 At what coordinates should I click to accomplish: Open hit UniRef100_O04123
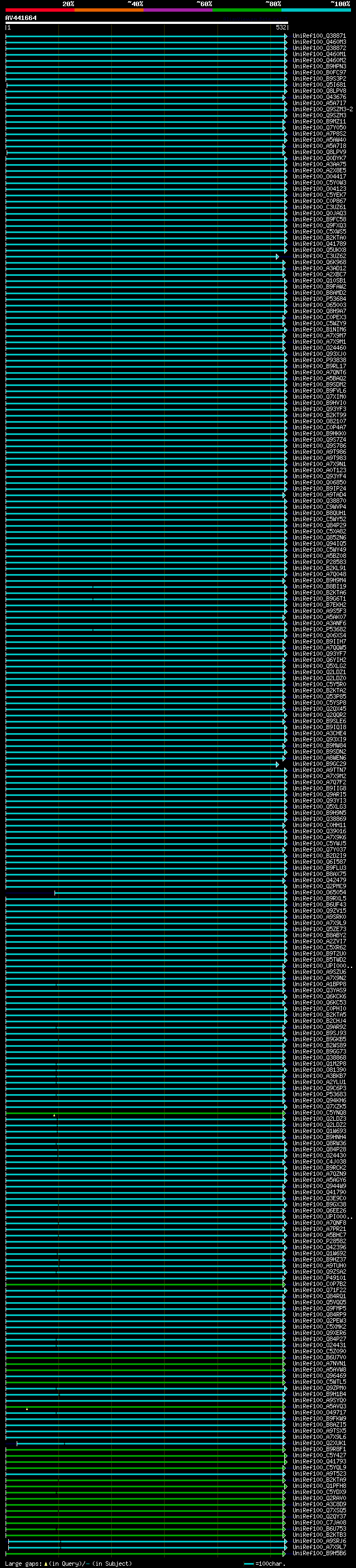pos(319,189)
